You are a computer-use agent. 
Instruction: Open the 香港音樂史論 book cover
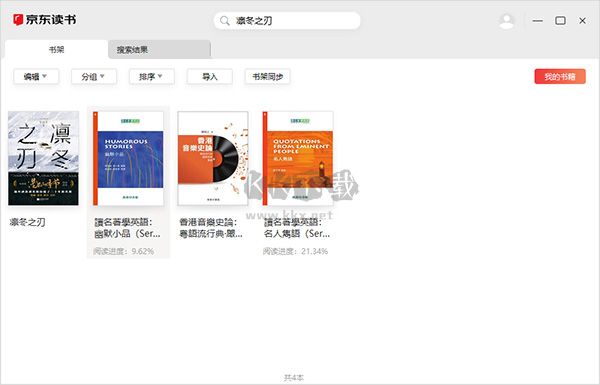click(x=213, y=158)
